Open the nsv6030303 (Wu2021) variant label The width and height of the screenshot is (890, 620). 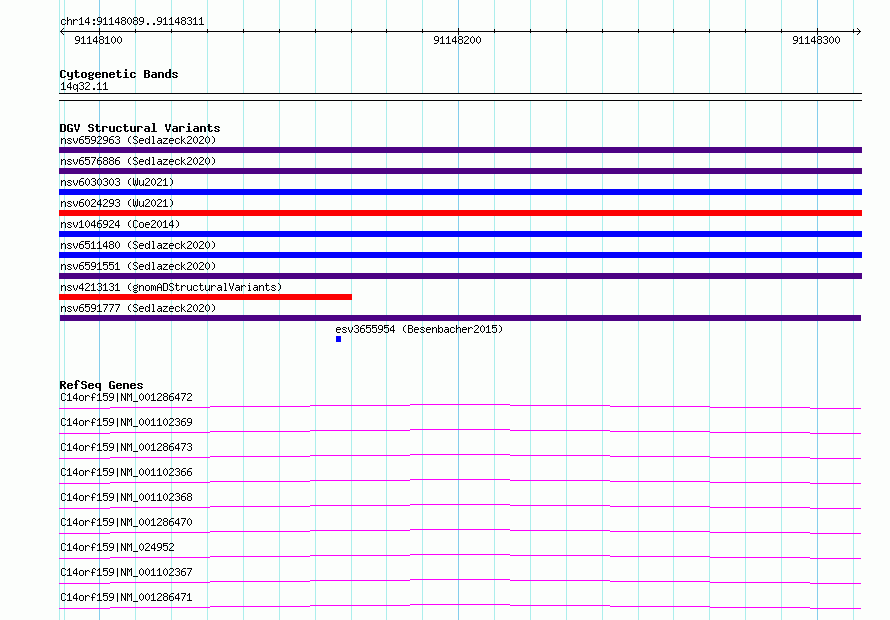(117, 182)
